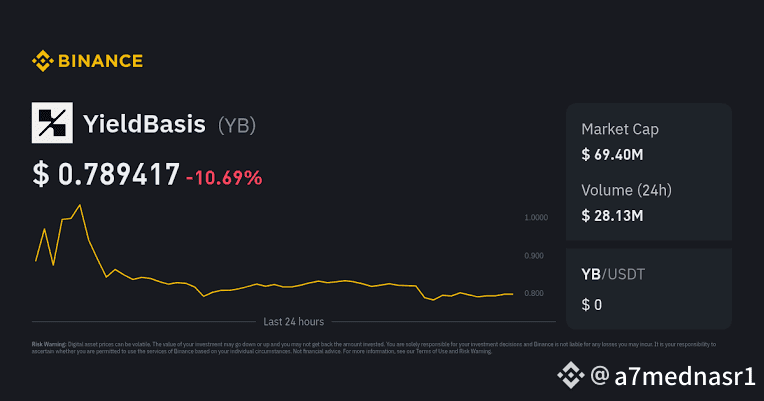Click the Binance diamond logo icon at top
The width and height of the screenshot is (764, 401).
(42, 61)
